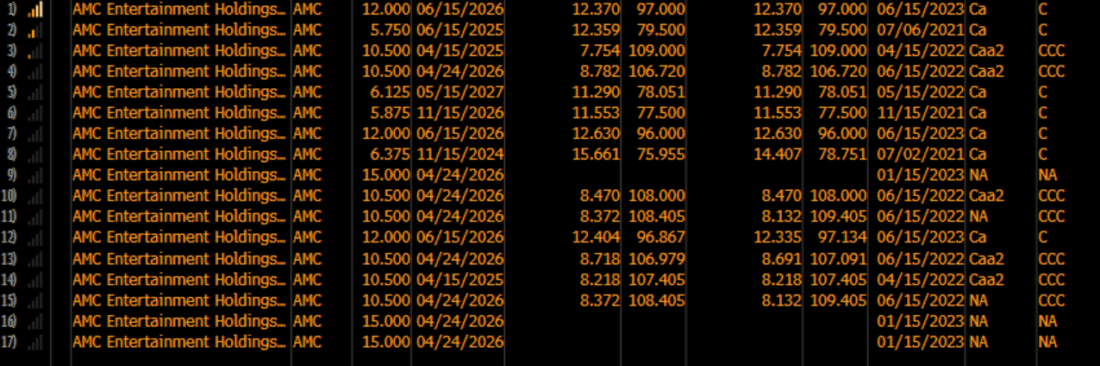1100x366 pixels.
Task: Click the liquidity bars icon in row 3
Action: 35,51
